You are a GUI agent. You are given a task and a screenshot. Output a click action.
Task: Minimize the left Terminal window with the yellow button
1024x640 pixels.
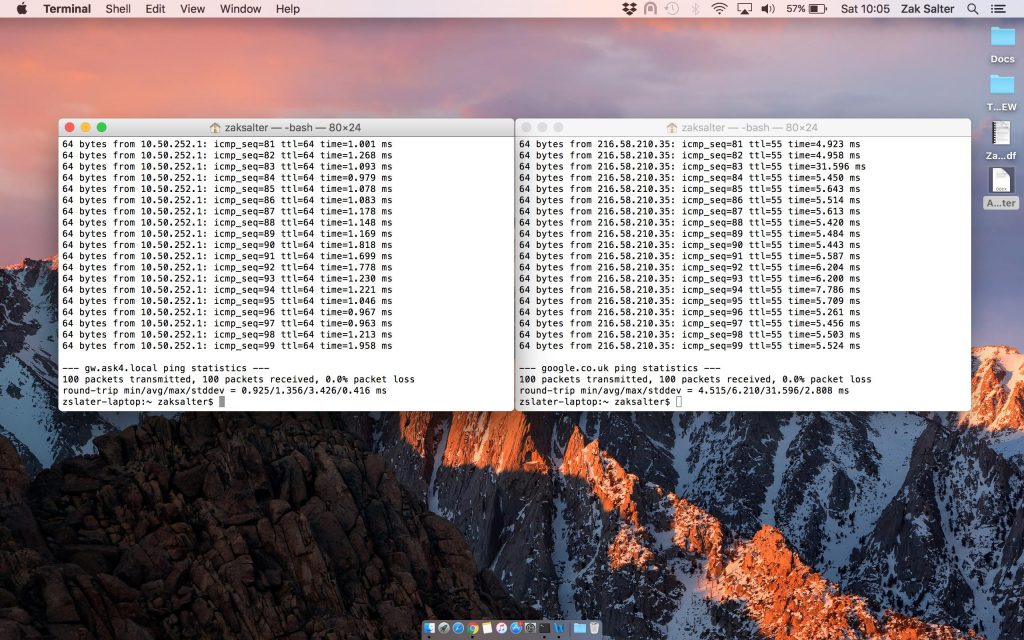pyautogui.click(x=85, y=127)
